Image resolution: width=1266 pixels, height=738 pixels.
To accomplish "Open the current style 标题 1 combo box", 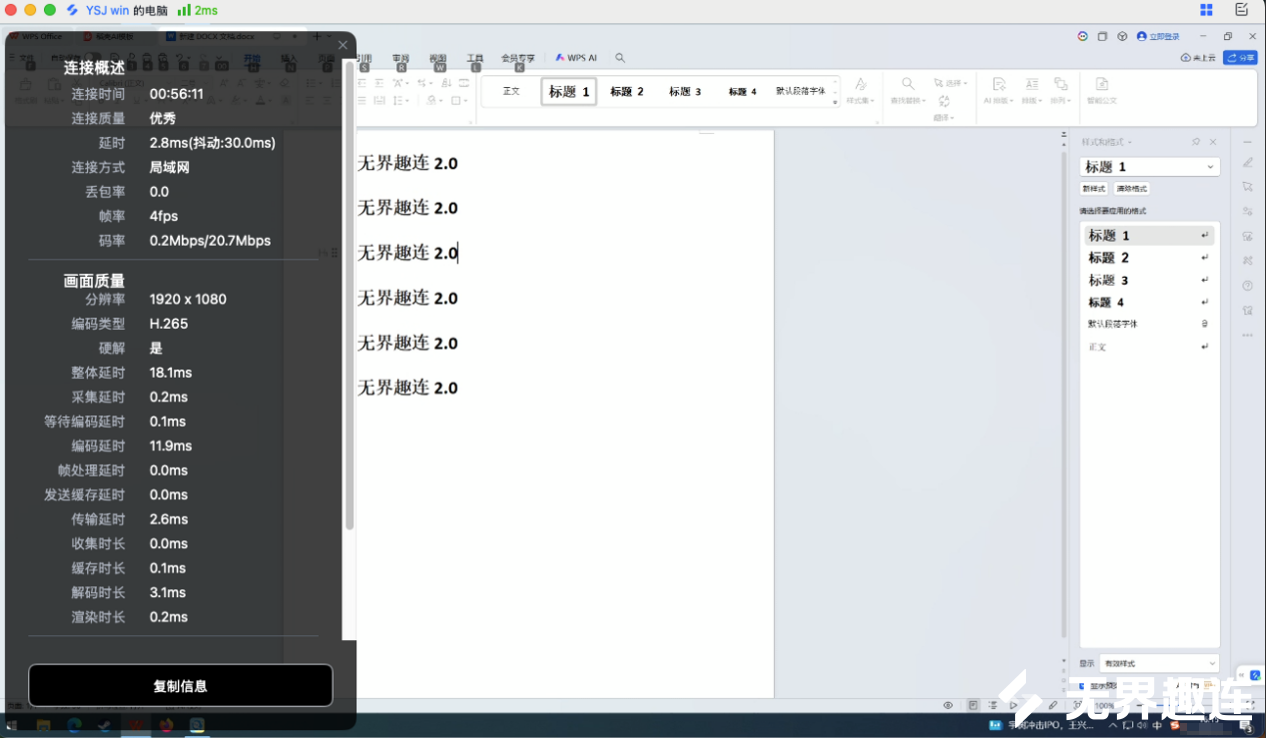I will point(1150,167).
